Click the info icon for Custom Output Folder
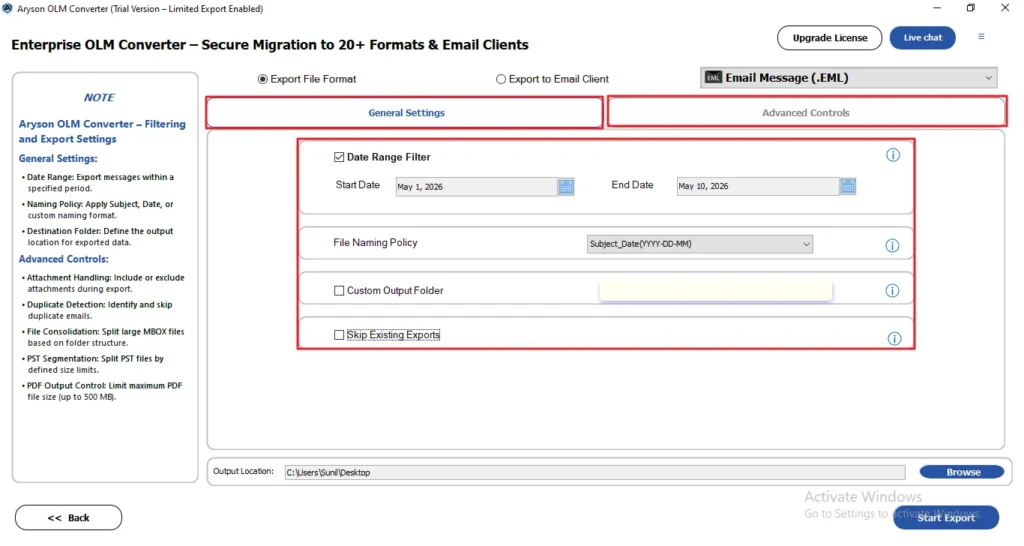The image size is (1024, 546). tap(892, 291)
